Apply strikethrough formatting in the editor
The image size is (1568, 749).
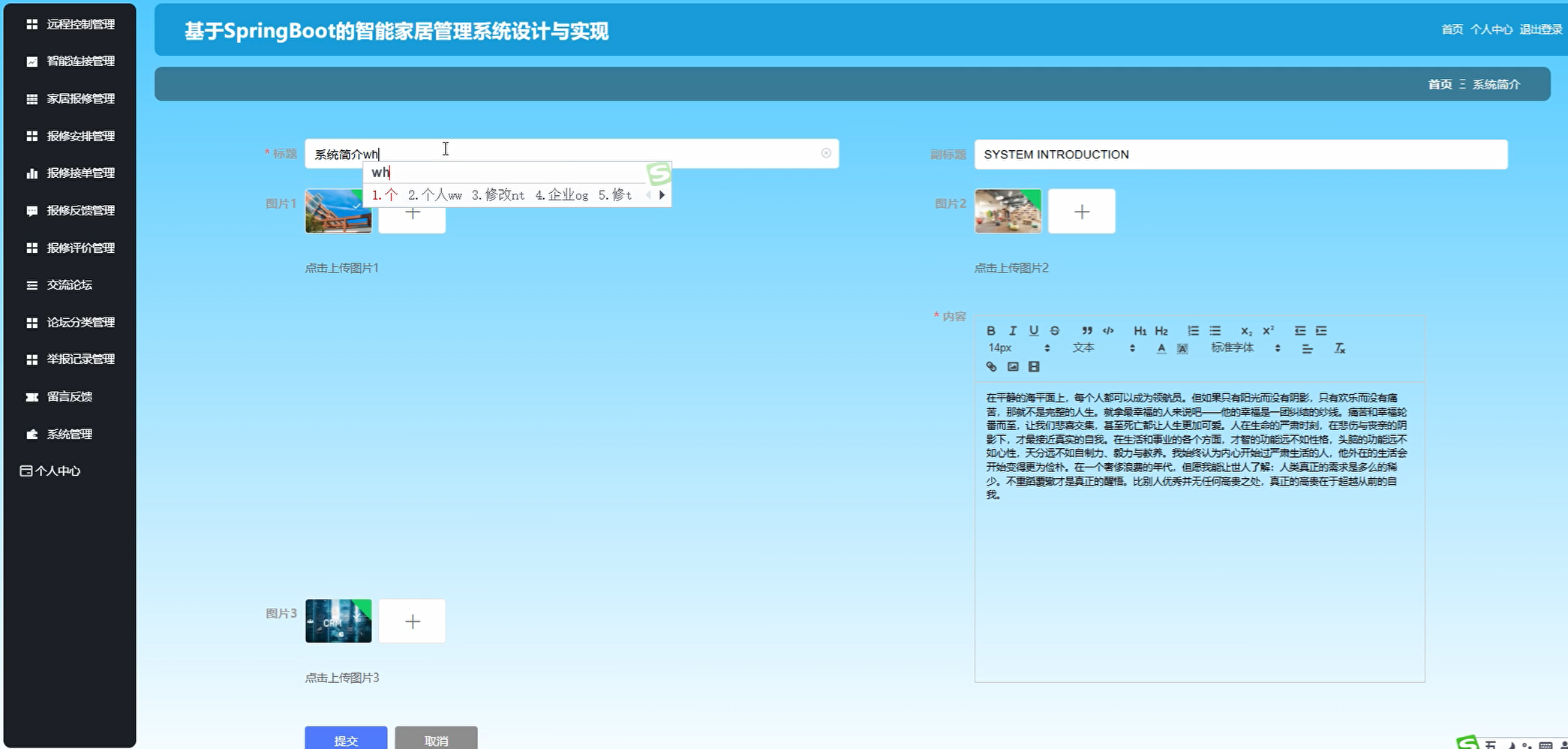coord(1054,331)
